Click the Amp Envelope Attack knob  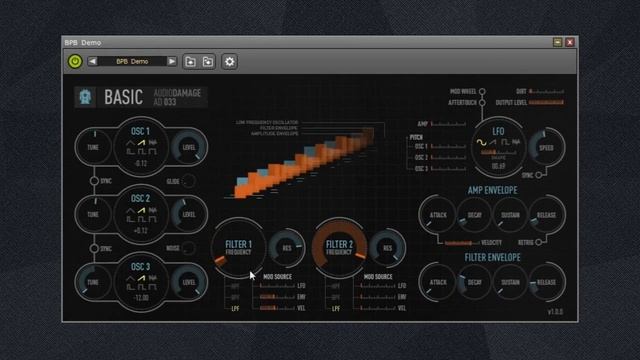[438, 215]
